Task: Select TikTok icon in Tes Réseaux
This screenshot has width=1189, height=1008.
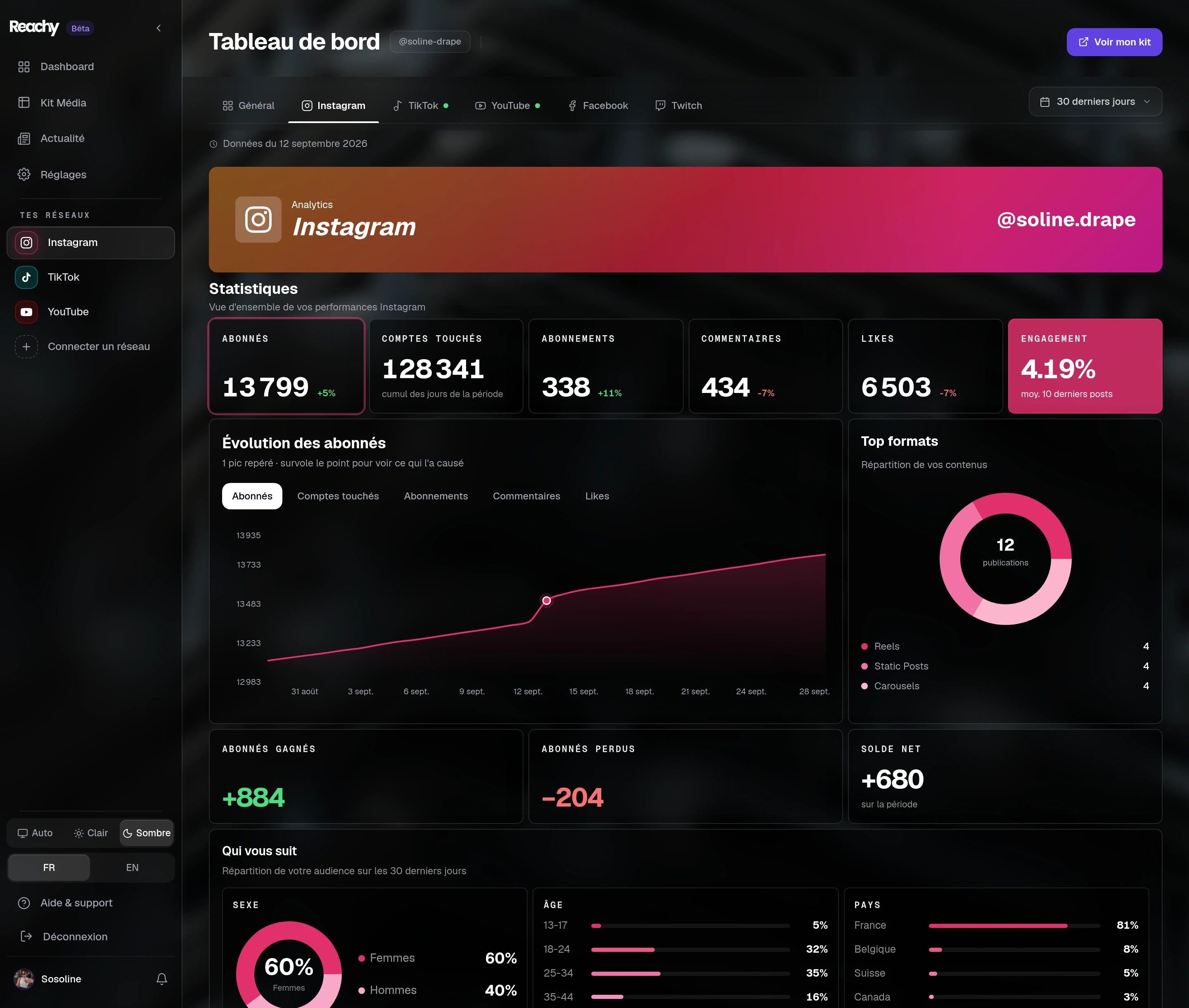Action: pyautogui.click(x=26, y=277)
